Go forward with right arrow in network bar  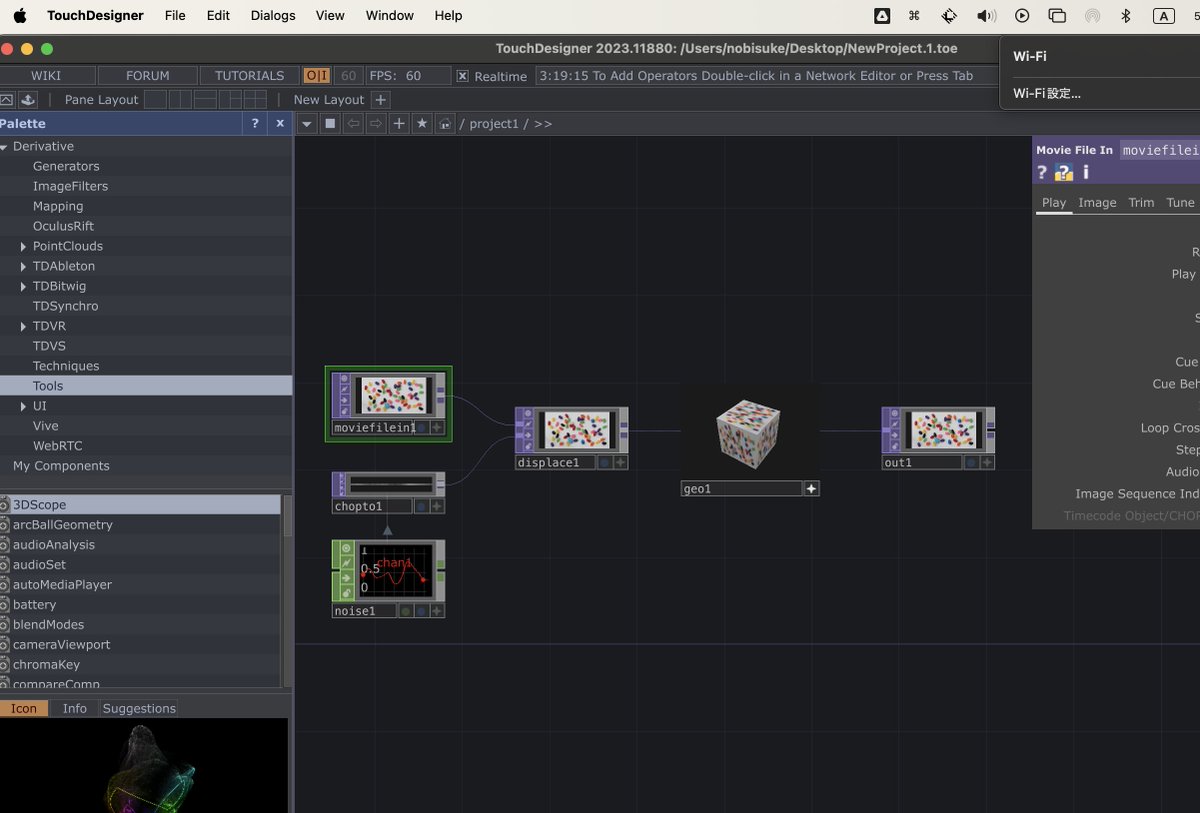tap(376, 123)
